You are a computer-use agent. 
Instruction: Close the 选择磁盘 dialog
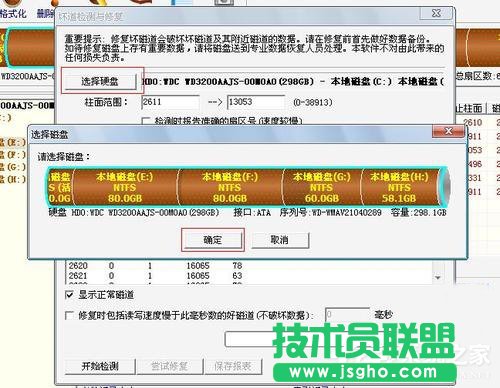click(448, 131)
